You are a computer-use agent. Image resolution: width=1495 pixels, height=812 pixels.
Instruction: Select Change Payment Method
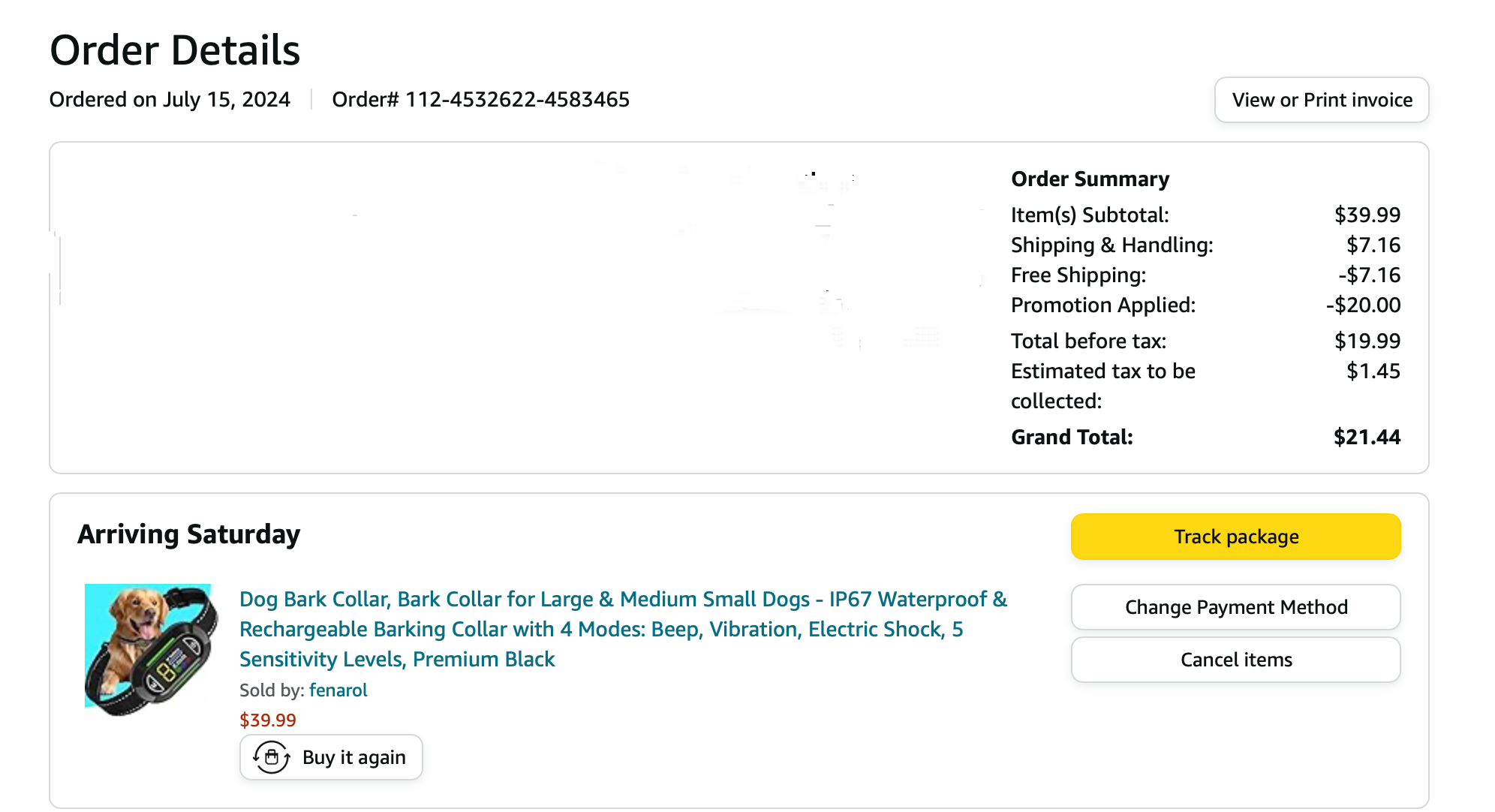(1235, 607)
